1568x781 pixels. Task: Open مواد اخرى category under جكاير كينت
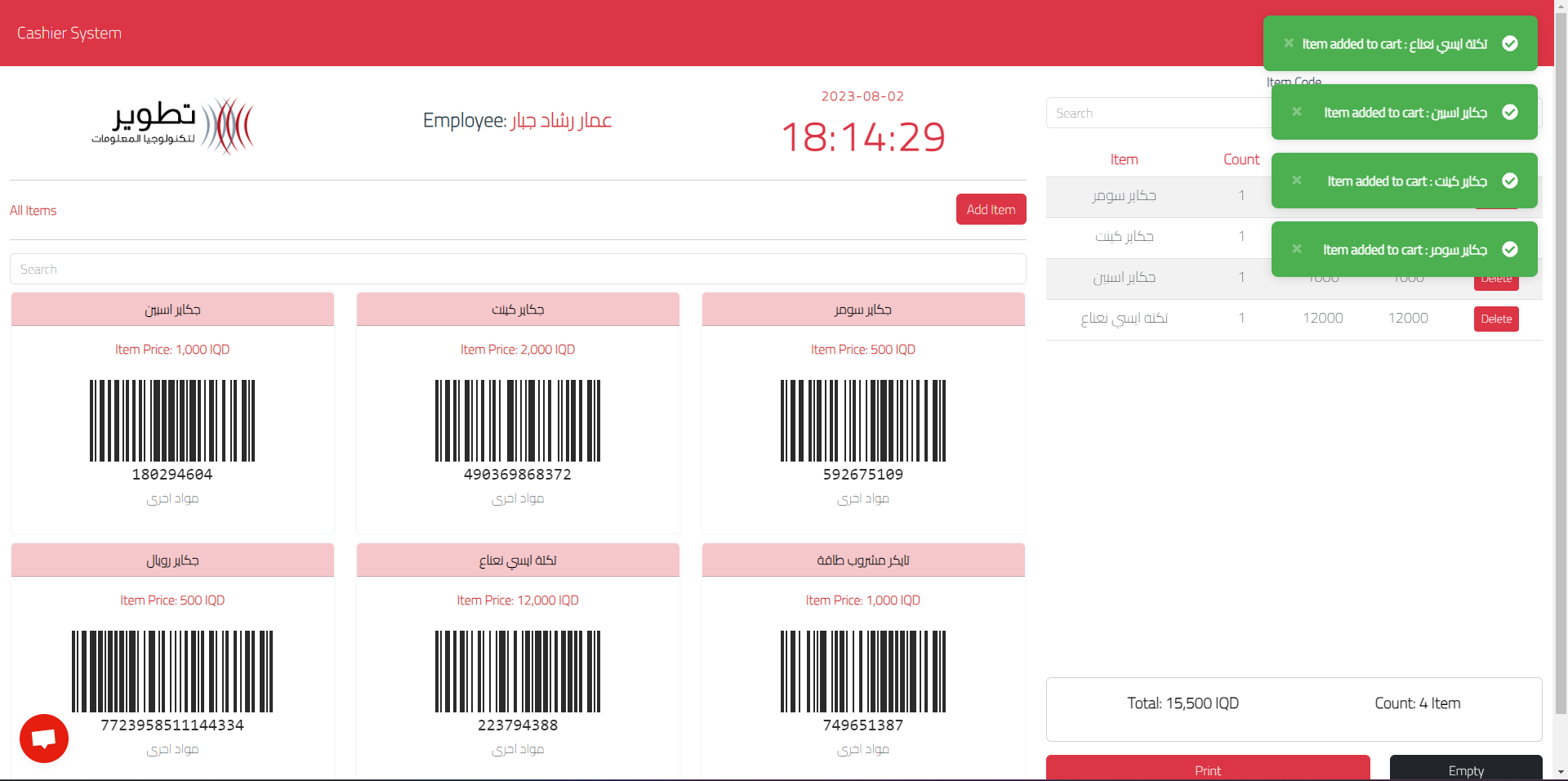coord(518,498)
